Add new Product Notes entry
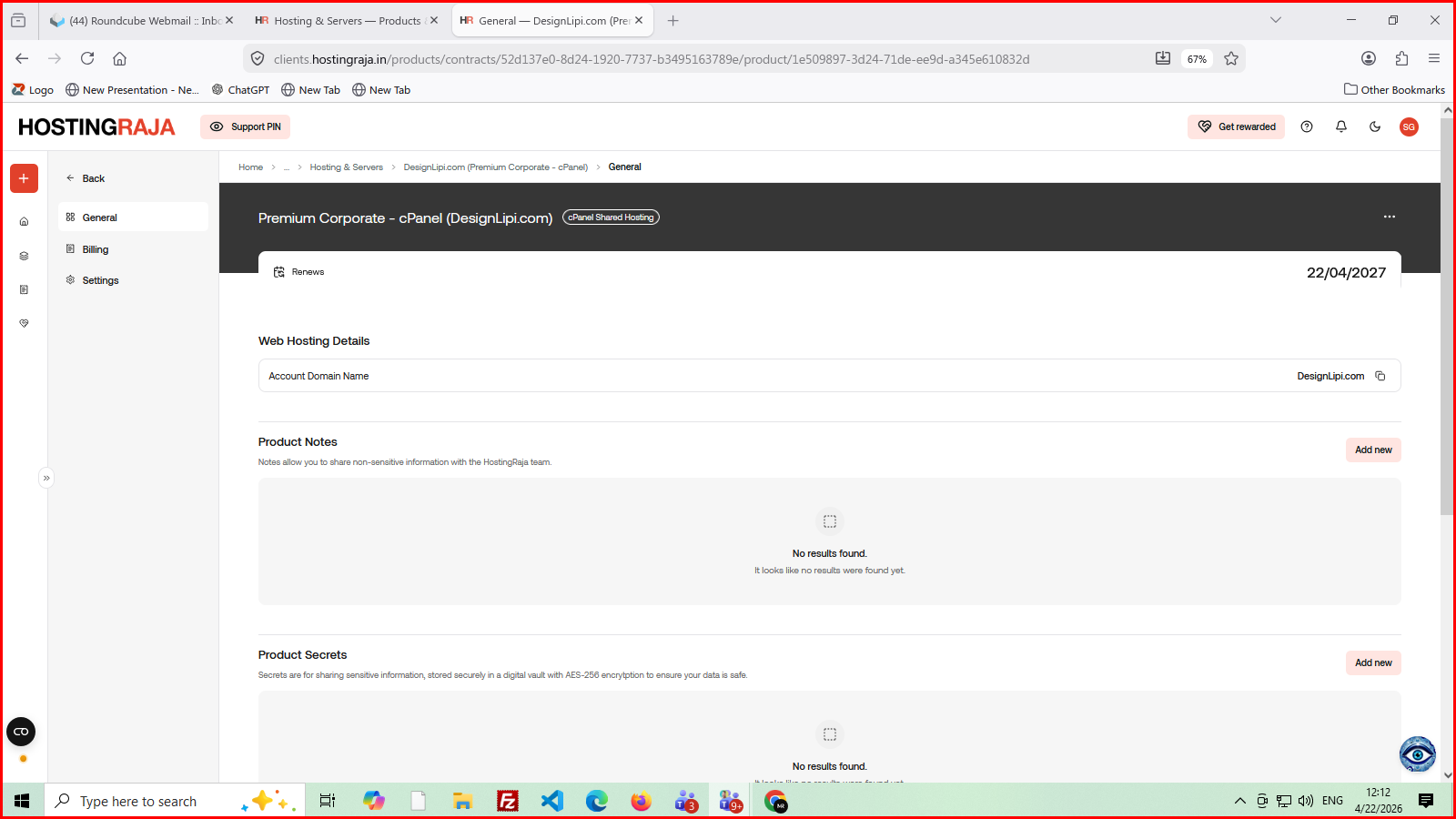 [x=1372, y=450]
